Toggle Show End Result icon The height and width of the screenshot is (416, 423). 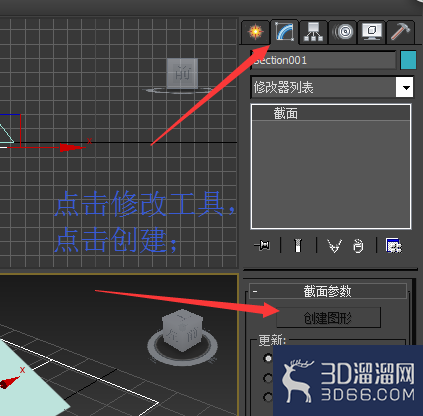click(x=298, y=246)
